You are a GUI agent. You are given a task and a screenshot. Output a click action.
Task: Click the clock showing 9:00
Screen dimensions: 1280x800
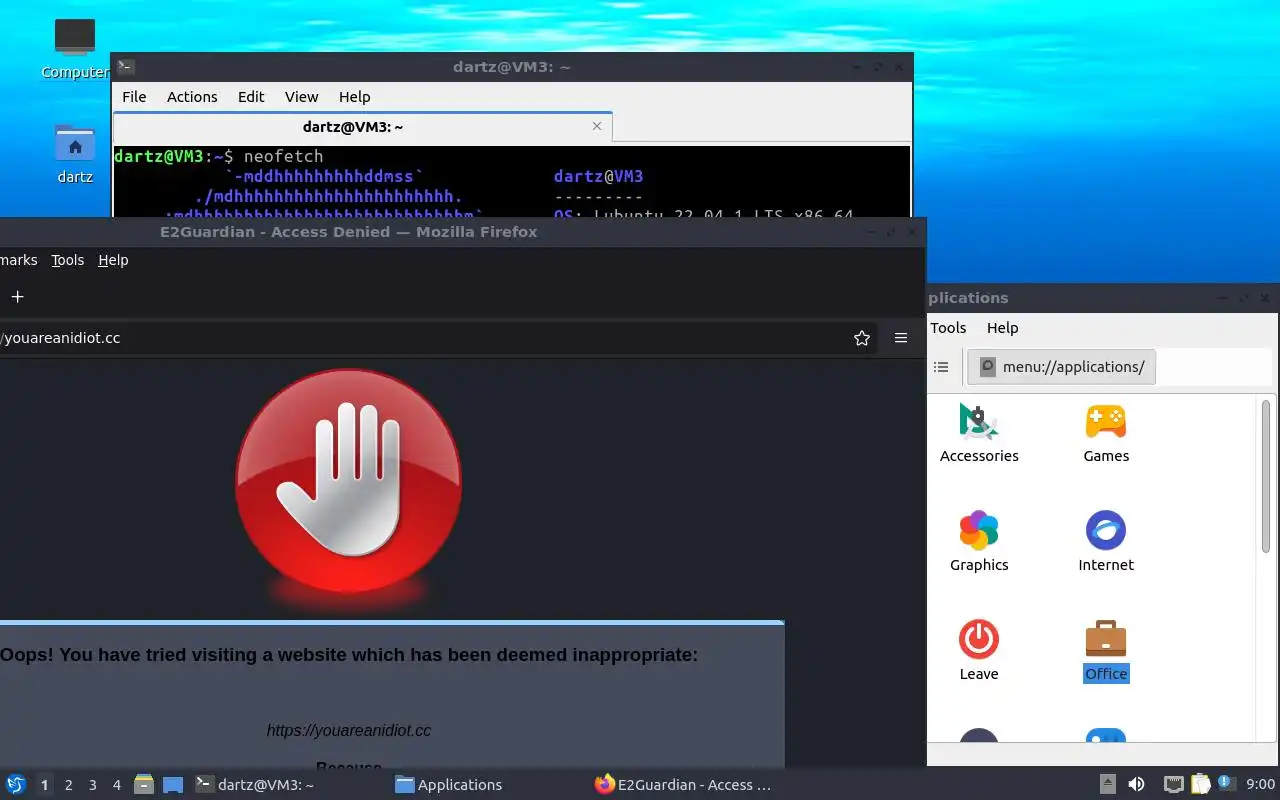(x=1260, y=785)
